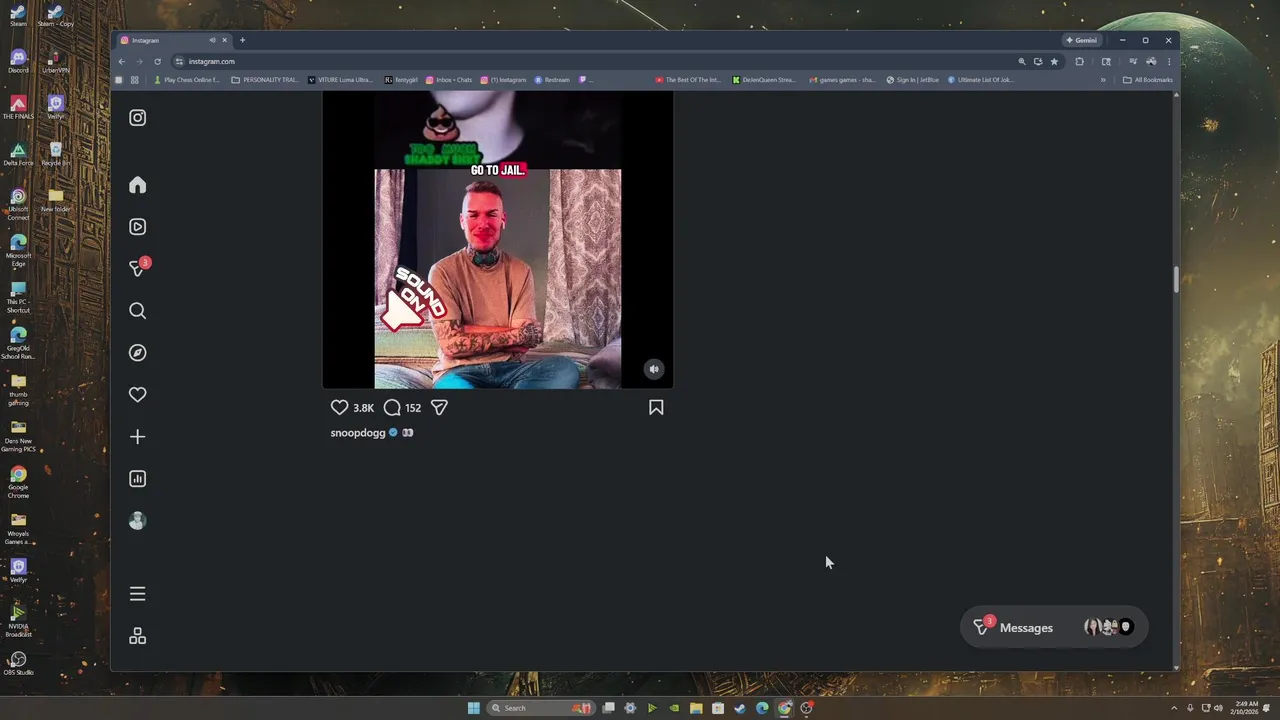
Task: Open the Instagram logo home link
Action: tap(138, 118)
